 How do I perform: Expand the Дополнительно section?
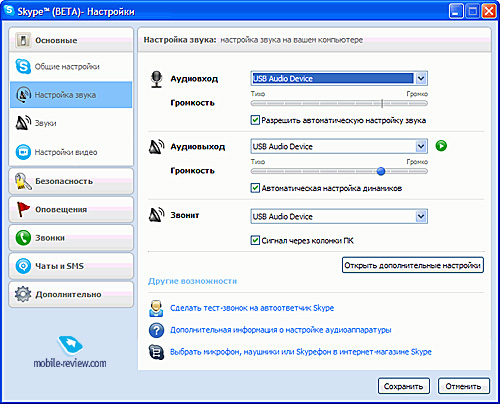coord(71,294)
